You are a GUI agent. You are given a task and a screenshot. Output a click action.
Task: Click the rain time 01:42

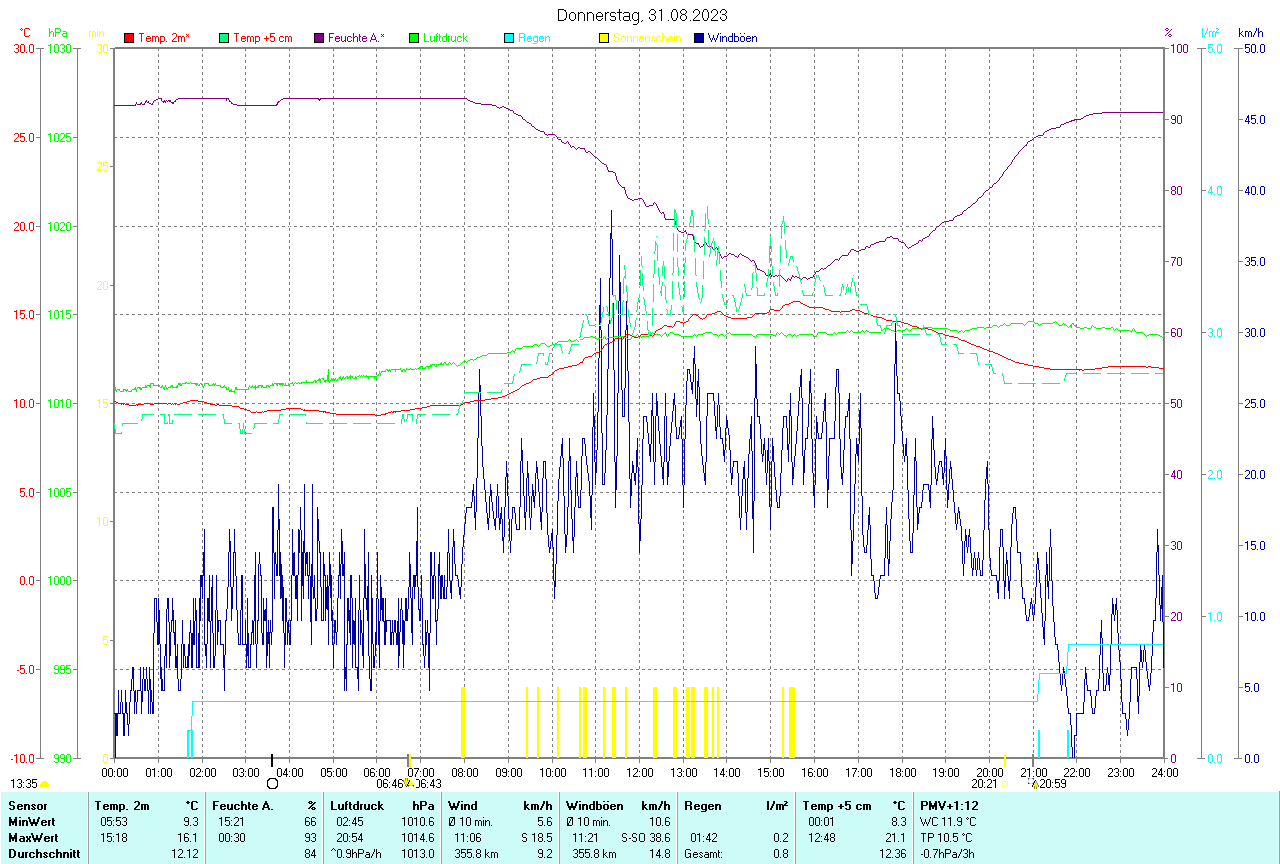pos(704,838)
